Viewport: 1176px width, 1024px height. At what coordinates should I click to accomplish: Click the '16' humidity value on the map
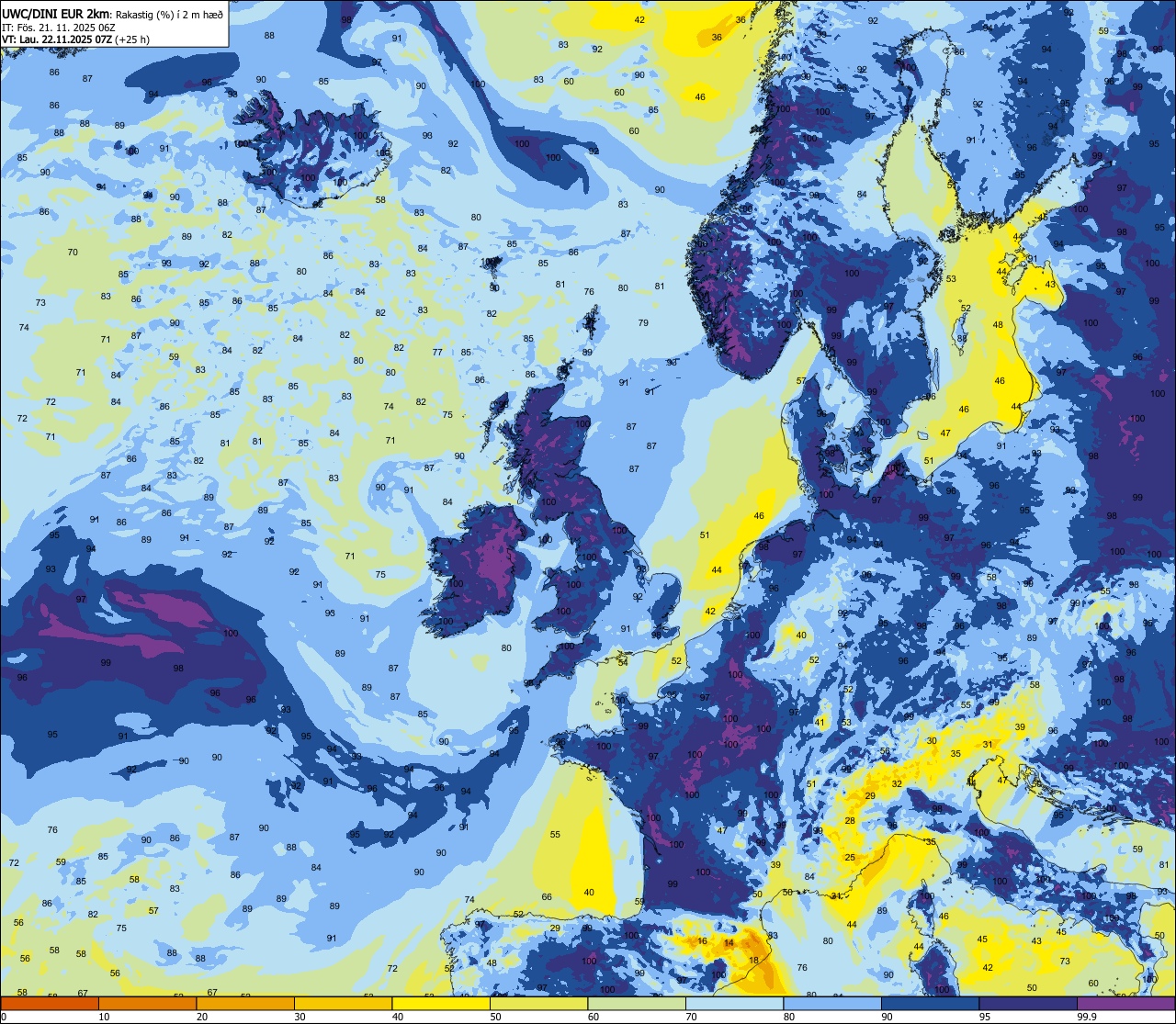click(x=702, y=941)
